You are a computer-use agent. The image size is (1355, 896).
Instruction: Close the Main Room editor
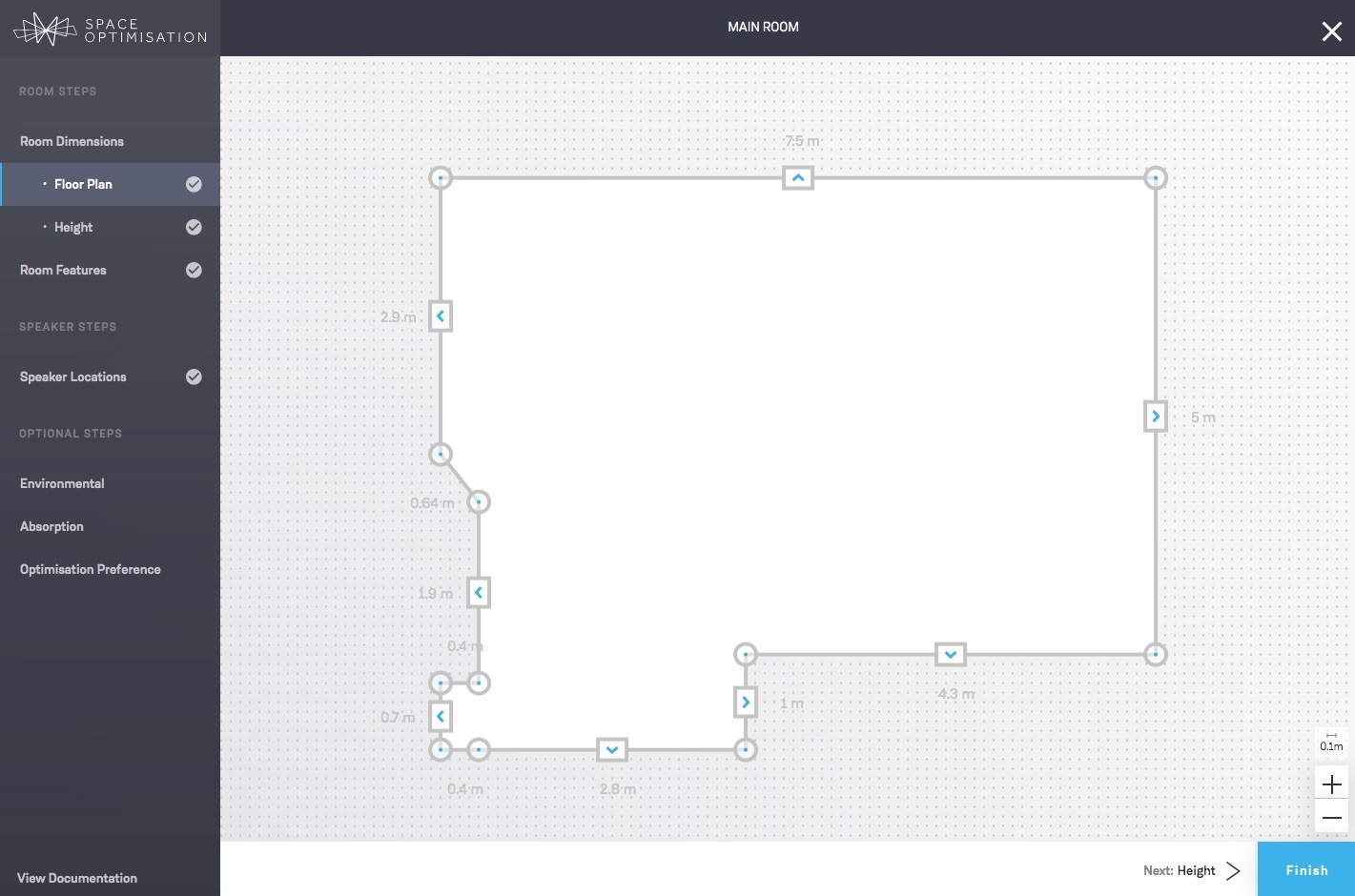[x=1331, y=31]
